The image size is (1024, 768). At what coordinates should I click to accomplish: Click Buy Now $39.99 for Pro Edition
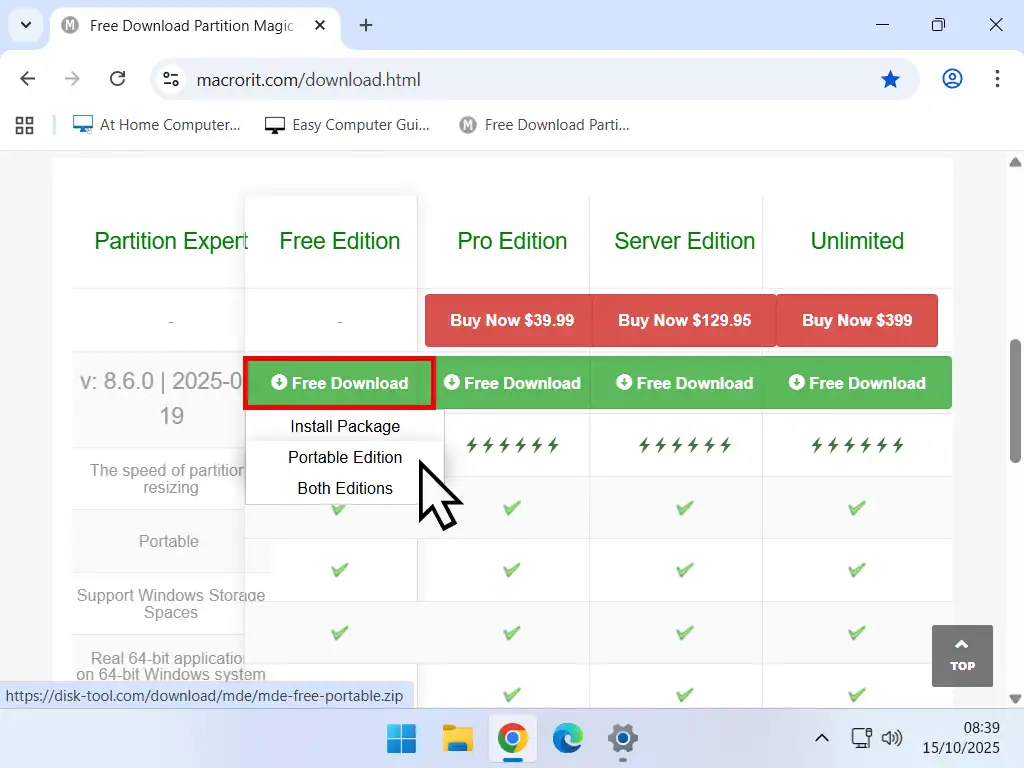(511, 320)
